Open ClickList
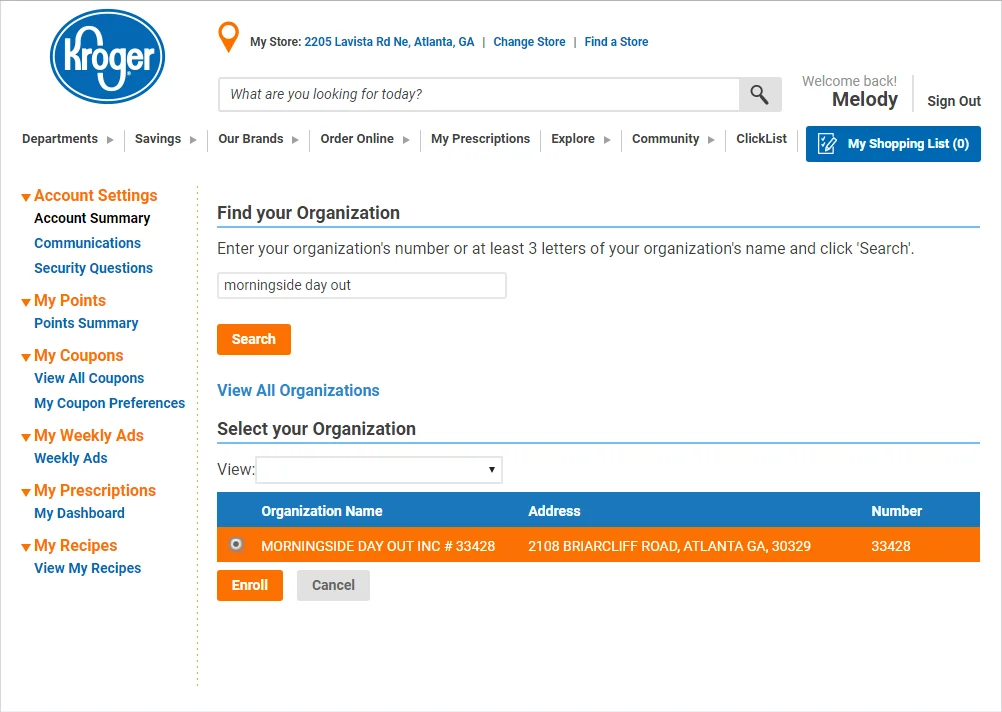1002x712 pixels. 761,139
